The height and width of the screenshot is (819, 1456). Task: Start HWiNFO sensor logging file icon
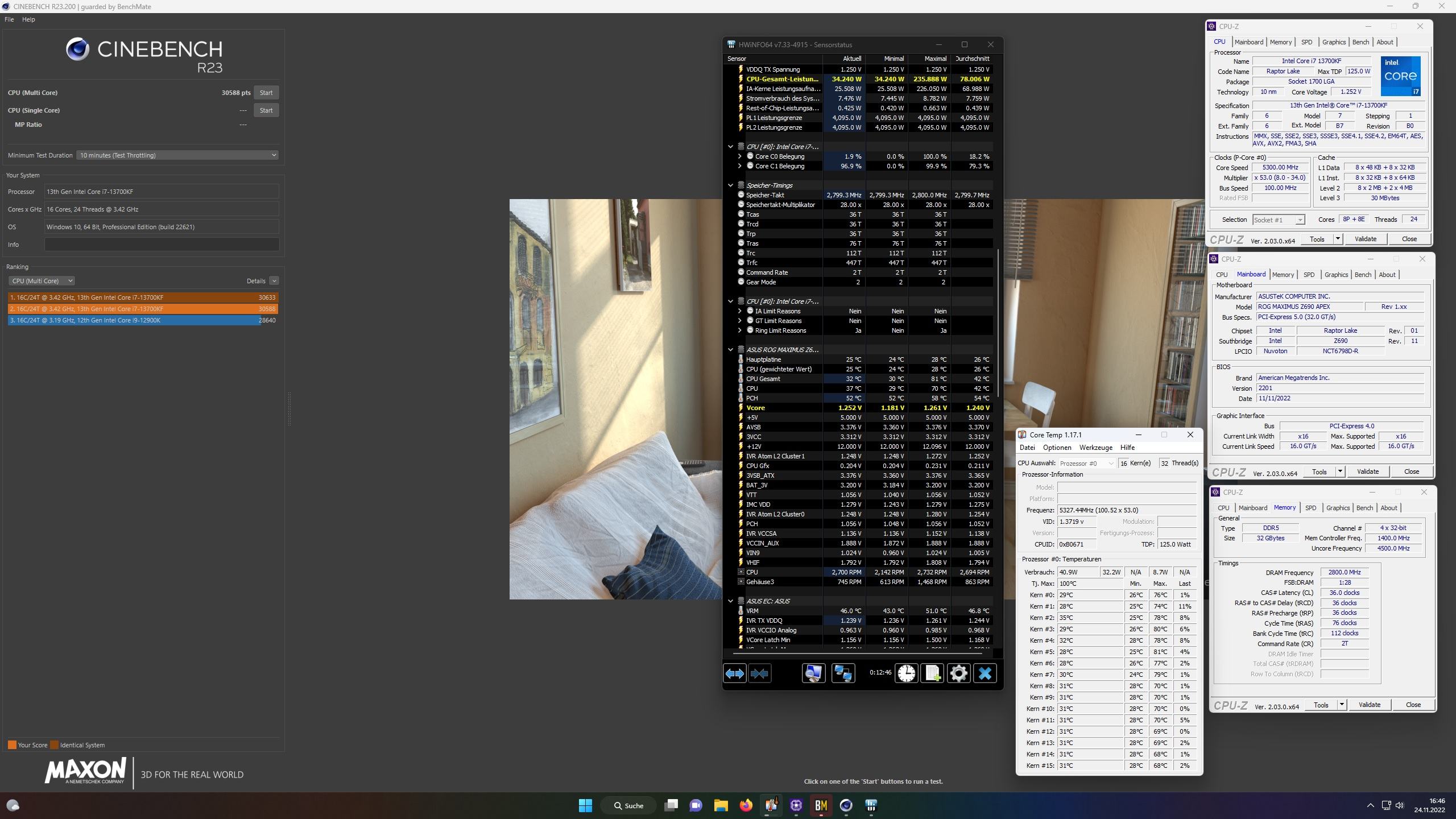[933, 673]
